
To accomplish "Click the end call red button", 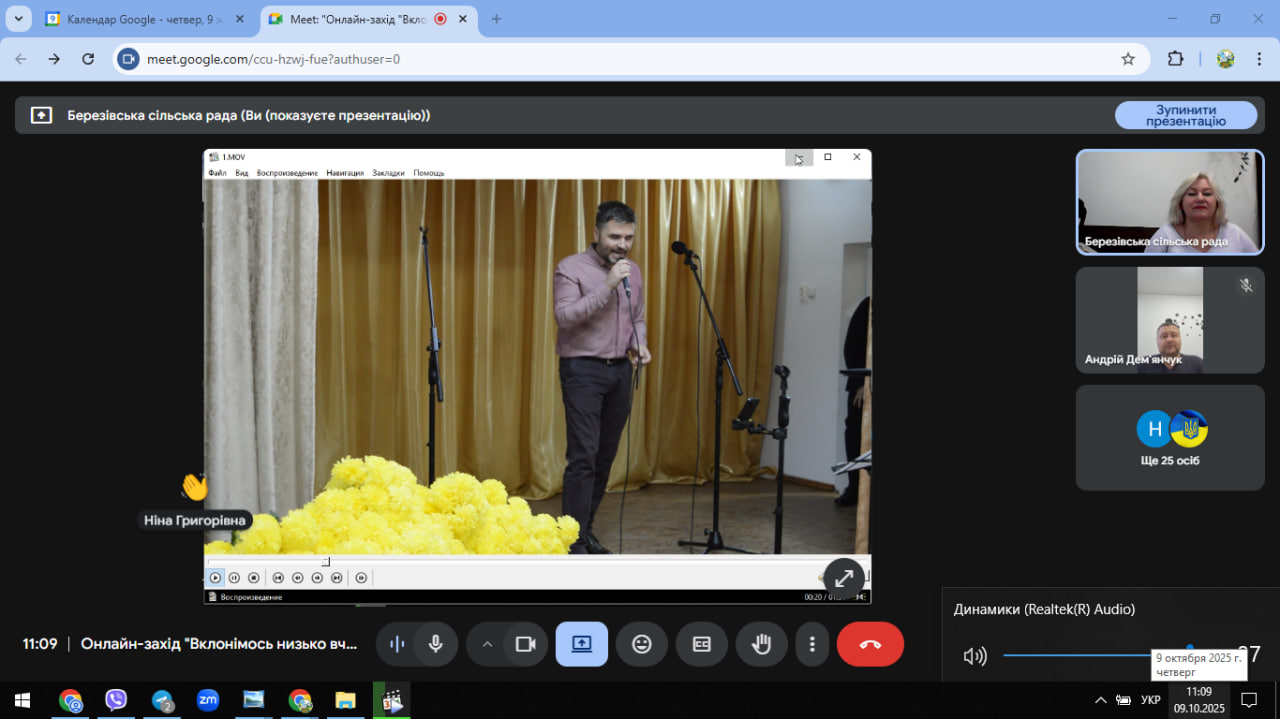I will (x=870, y=644).
